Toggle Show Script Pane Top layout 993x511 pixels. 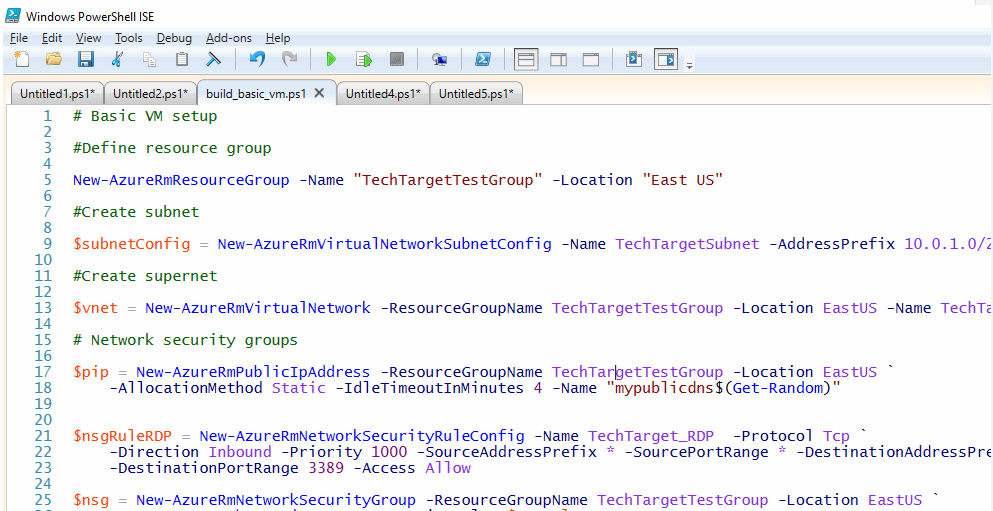pos(526,60)
